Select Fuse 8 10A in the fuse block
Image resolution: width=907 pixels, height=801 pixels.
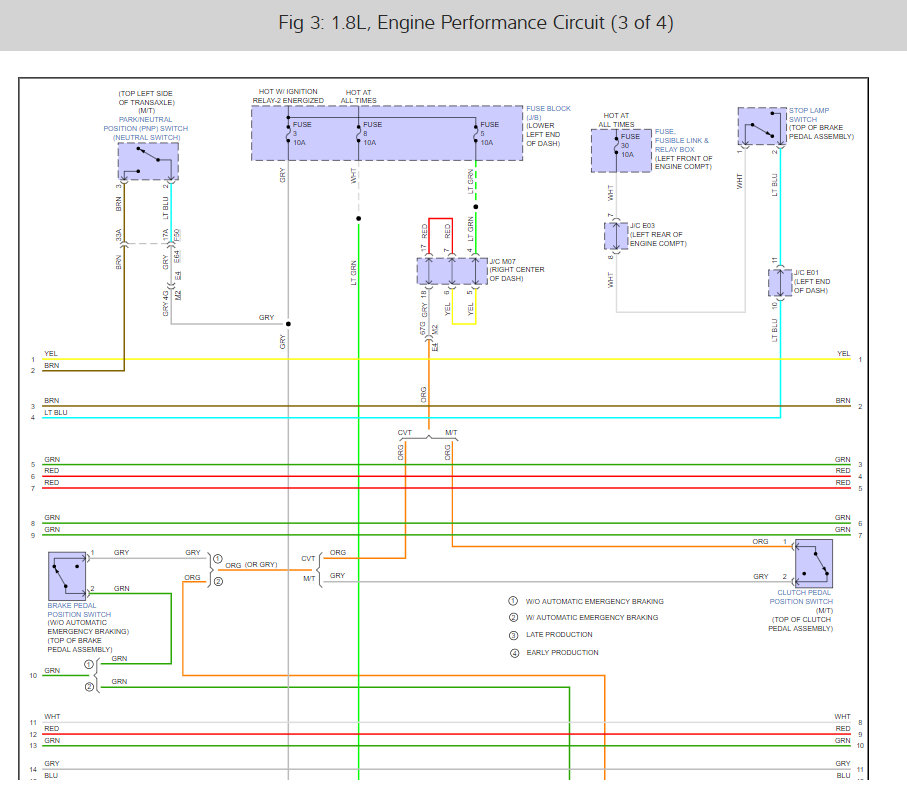369,133
